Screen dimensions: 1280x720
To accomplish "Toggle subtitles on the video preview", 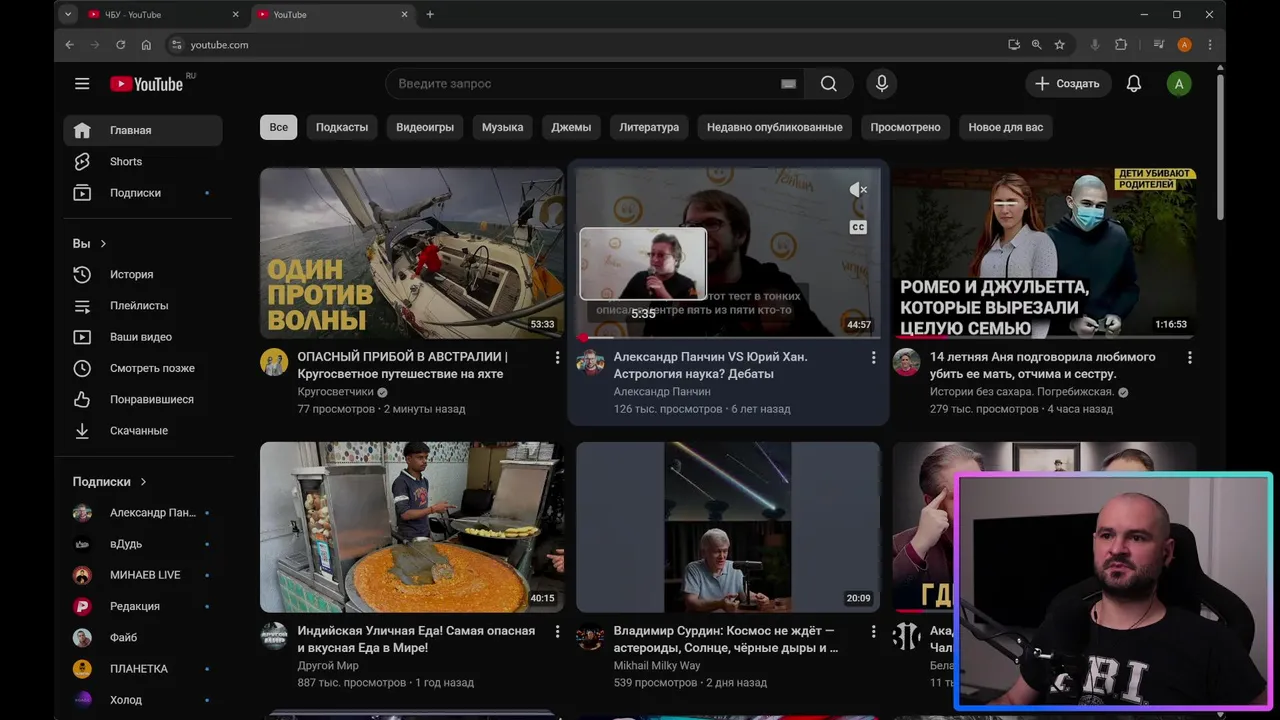I will click(x=858, y=227).
